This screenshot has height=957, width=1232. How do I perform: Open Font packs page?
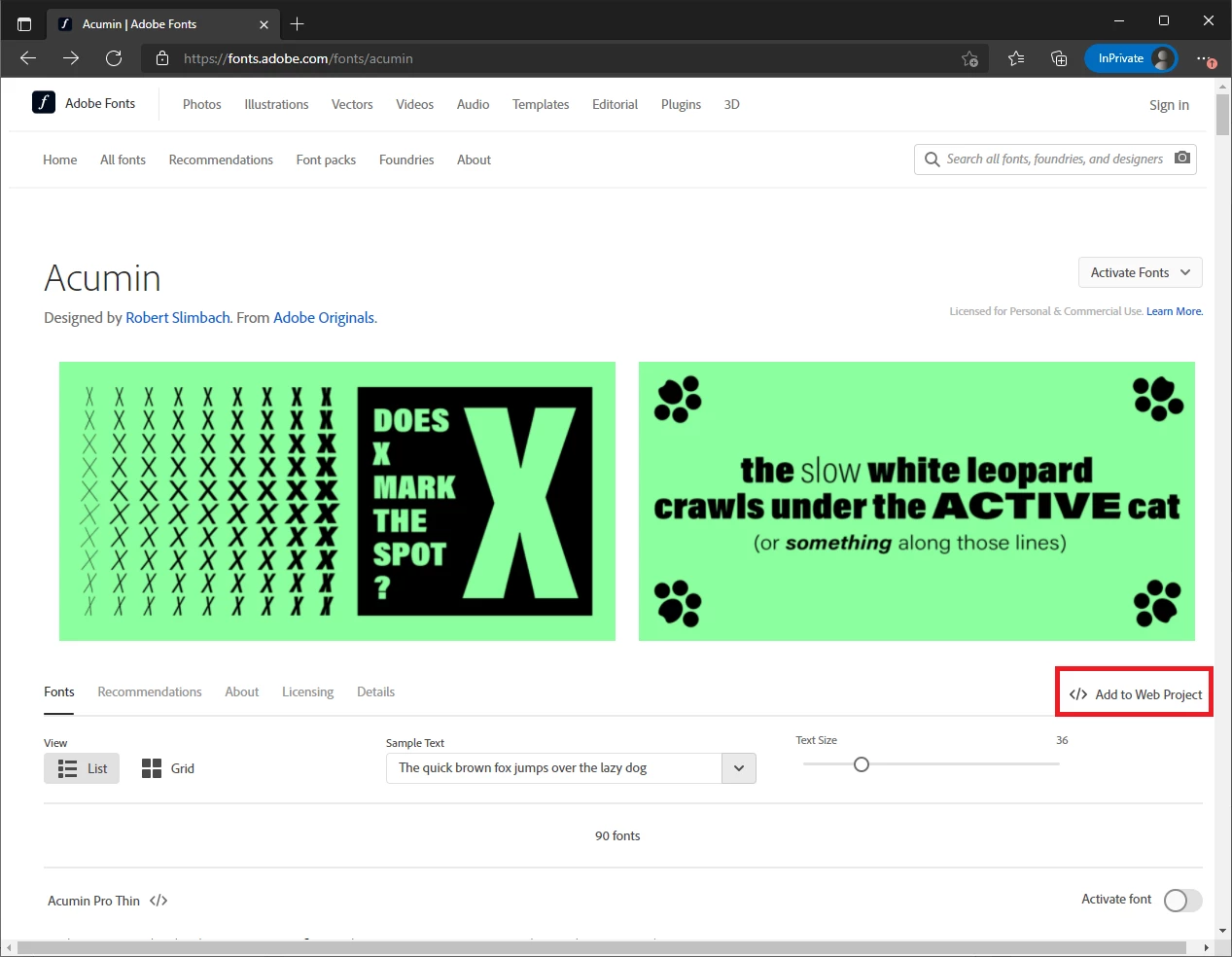click(326, 159)
